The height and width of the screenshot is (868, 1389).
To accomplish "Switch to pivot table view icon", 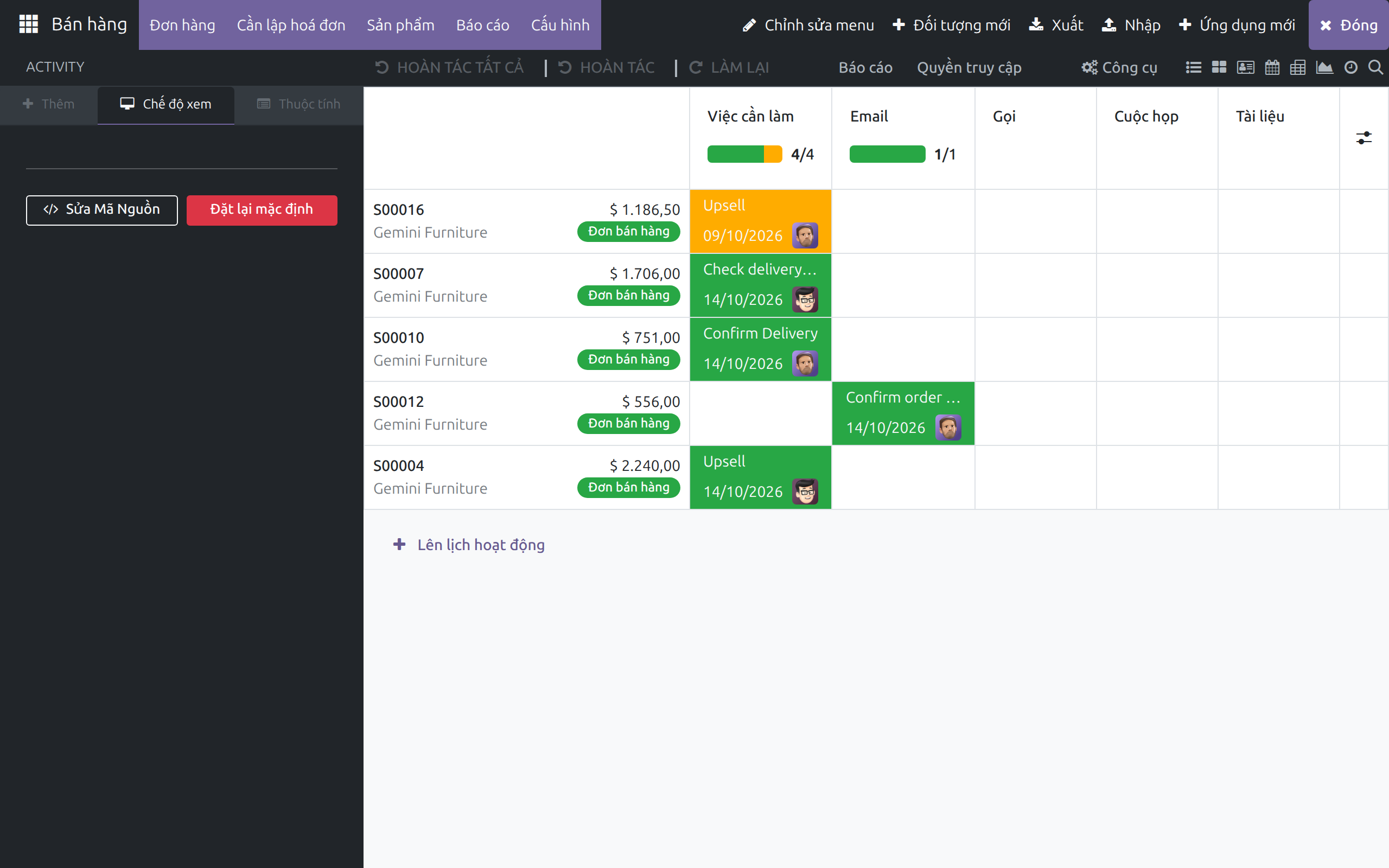I will point(1298,67).
